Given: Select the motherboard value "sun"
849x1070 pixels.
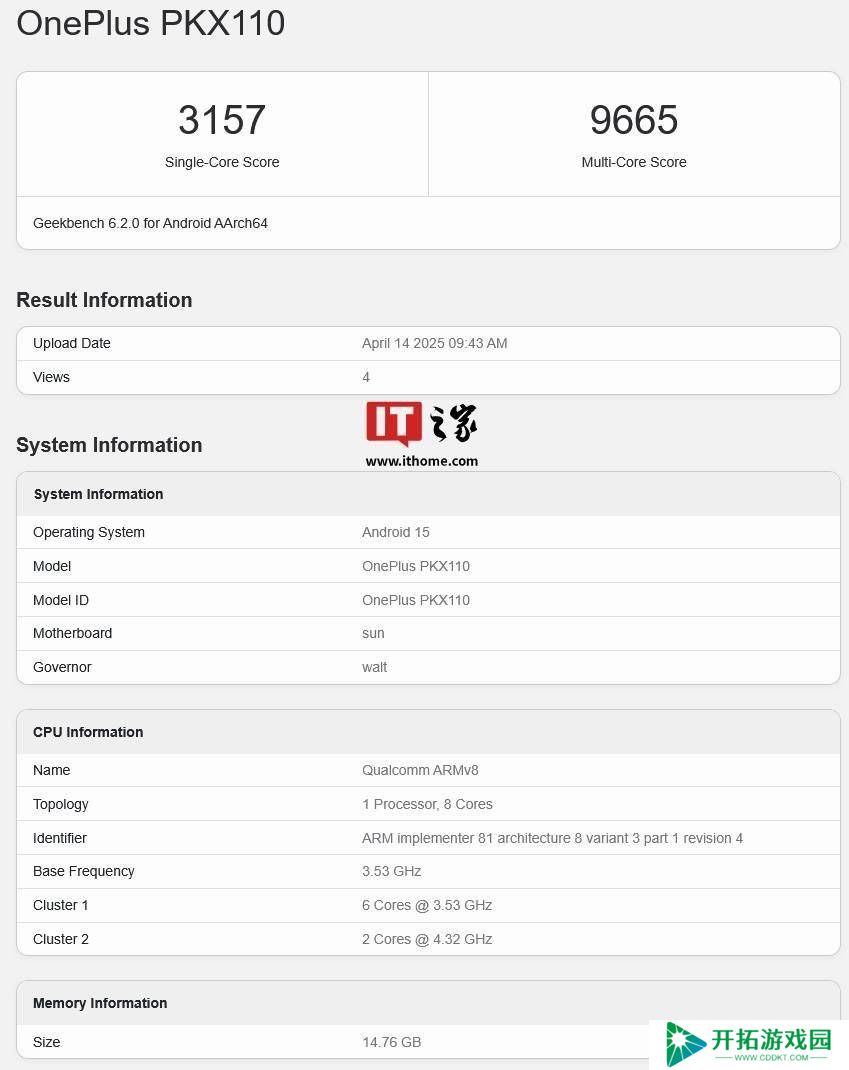Looking at the screenshot, I should [373, 634].
